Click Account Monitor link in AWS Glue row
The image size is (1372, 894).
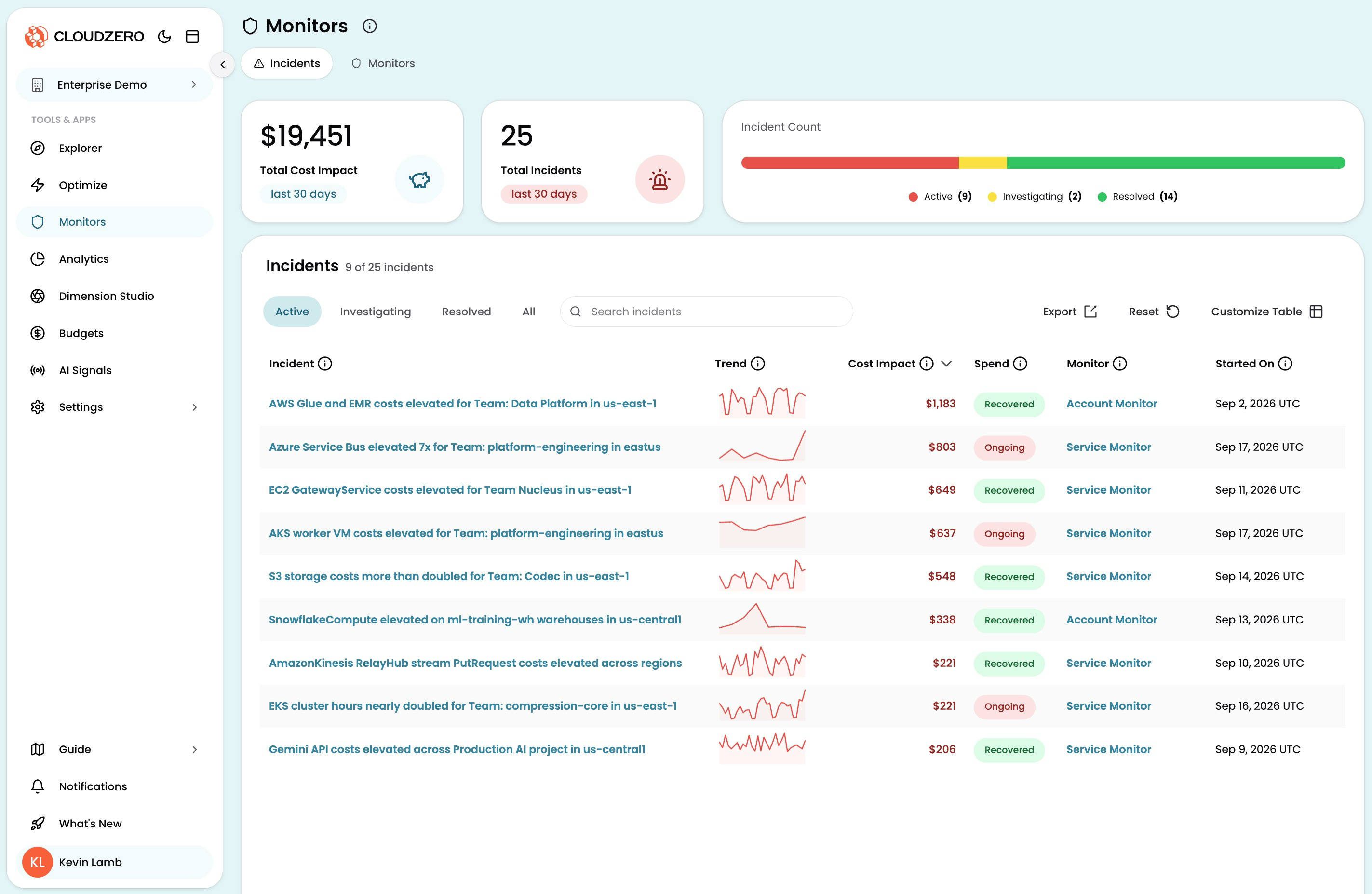pyautogui.click(x=1111, y=404)
